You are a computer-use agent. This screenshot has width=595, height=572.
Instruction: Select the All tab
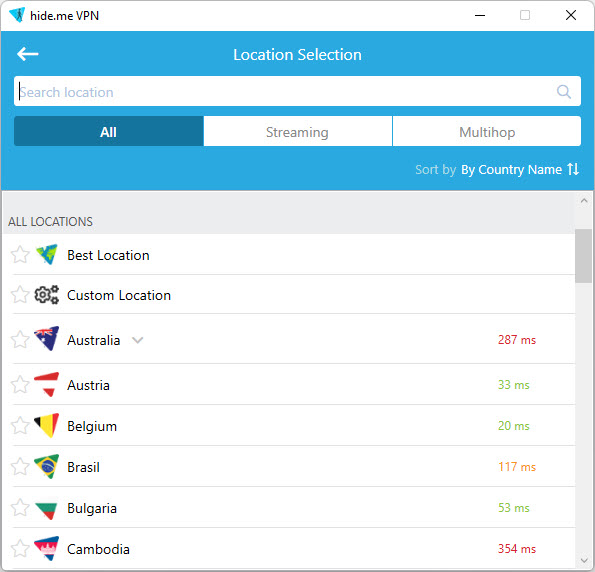click(x=109, y=132)
